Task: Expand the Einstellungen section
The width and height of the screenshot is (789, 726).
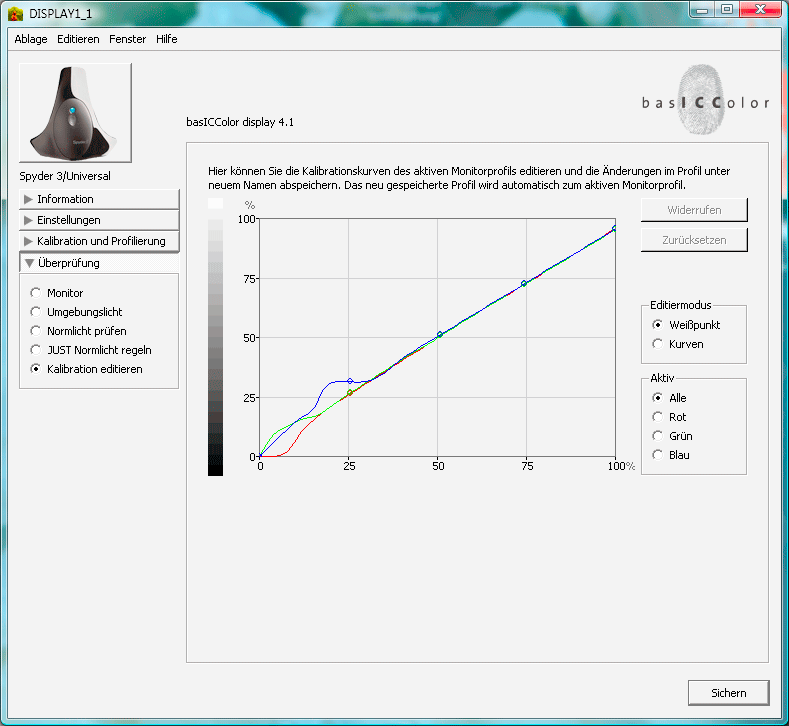Action: click(x=98, y=220)
